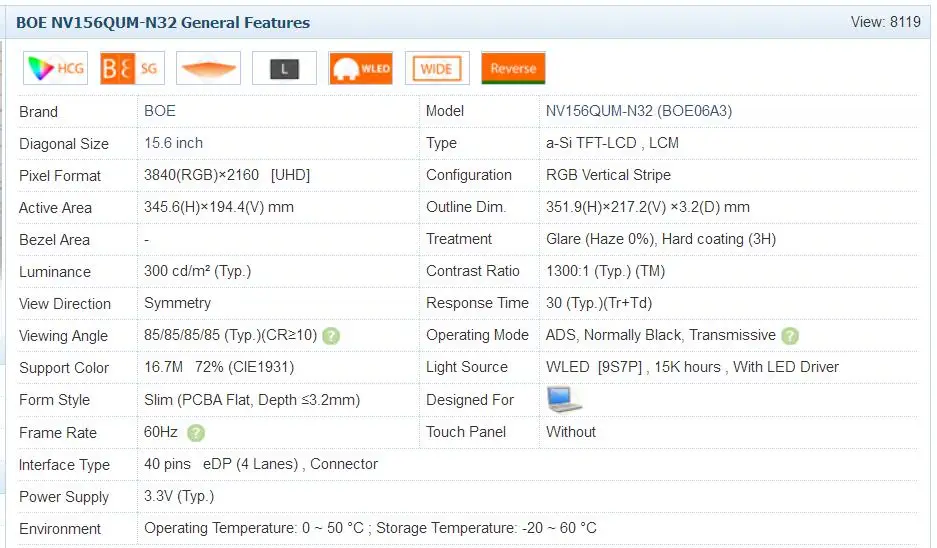Open help icon beside 60Hz frame rate

[x=195, y=433]
